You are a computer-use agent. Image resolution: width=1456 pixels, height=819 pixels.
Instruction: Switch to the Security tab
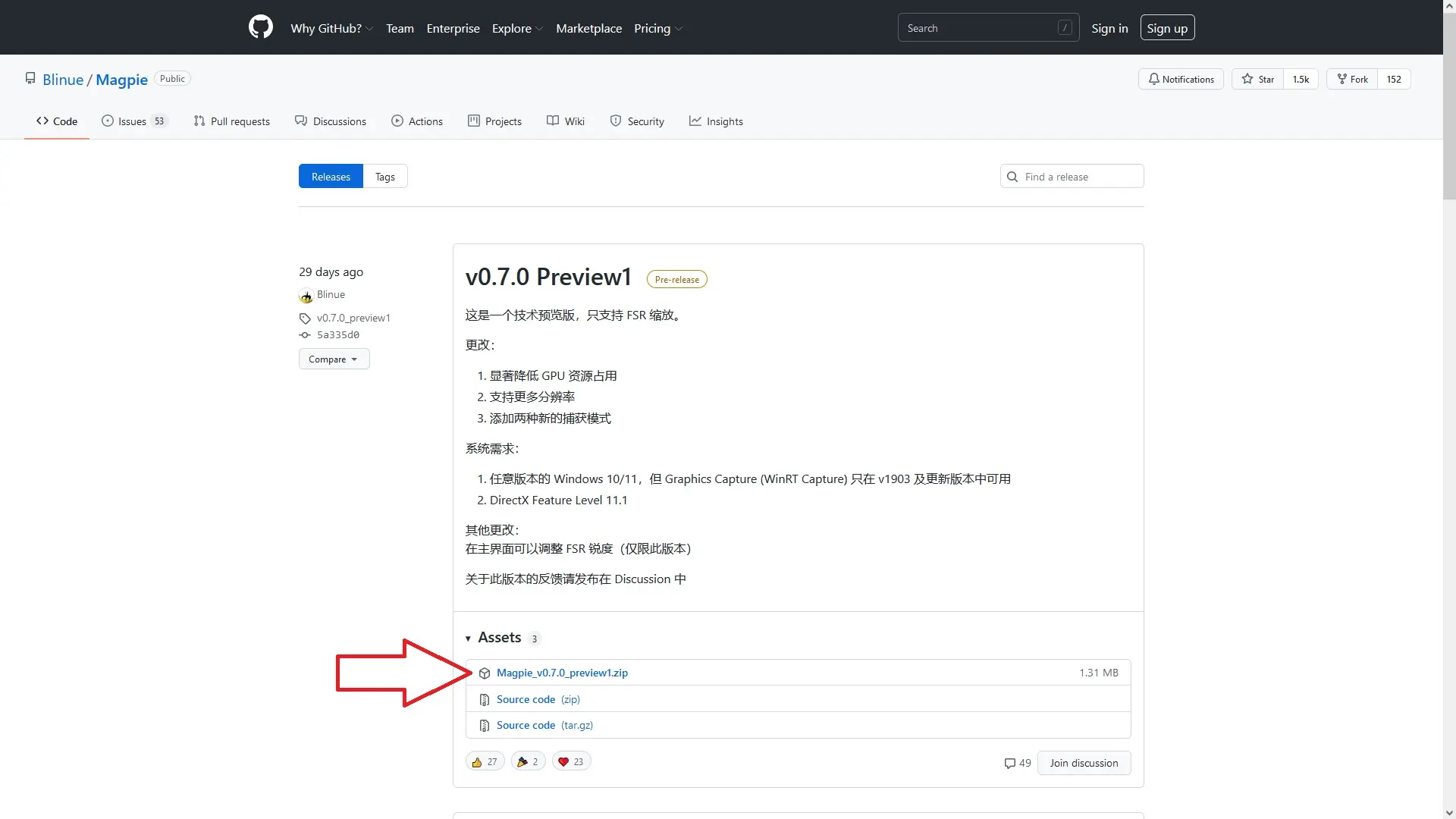tap(637, 121)
